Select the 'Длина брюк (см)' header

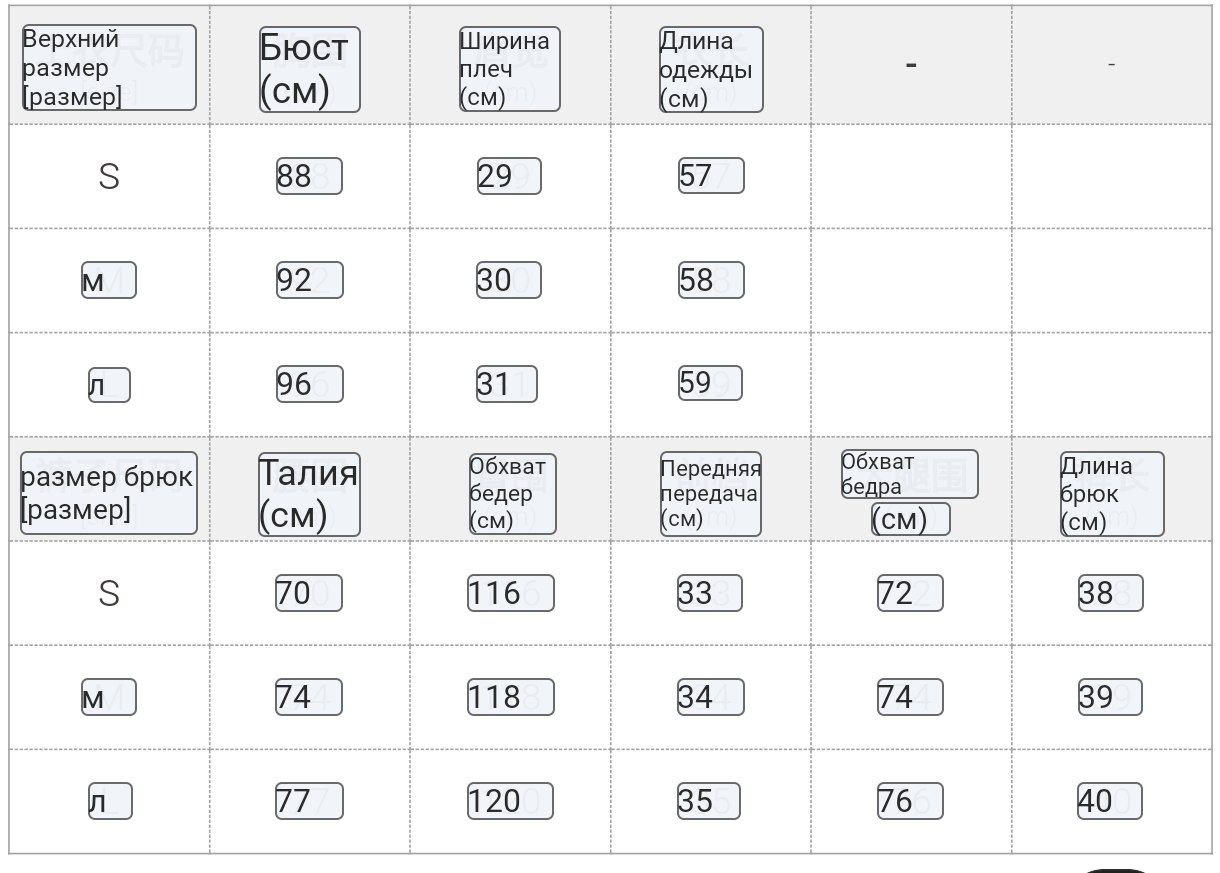(x=1112, y=494)
